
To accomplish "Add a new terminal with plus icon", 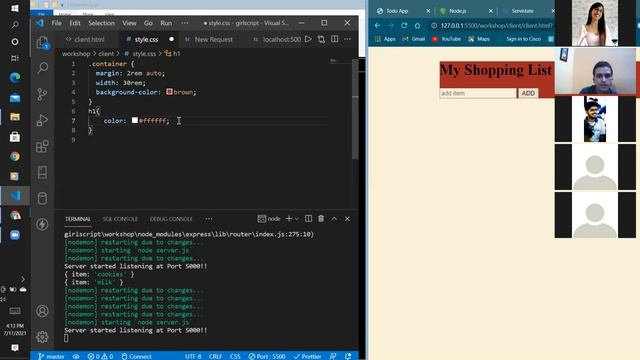I will pyautogui.click(x=289, y=219).
